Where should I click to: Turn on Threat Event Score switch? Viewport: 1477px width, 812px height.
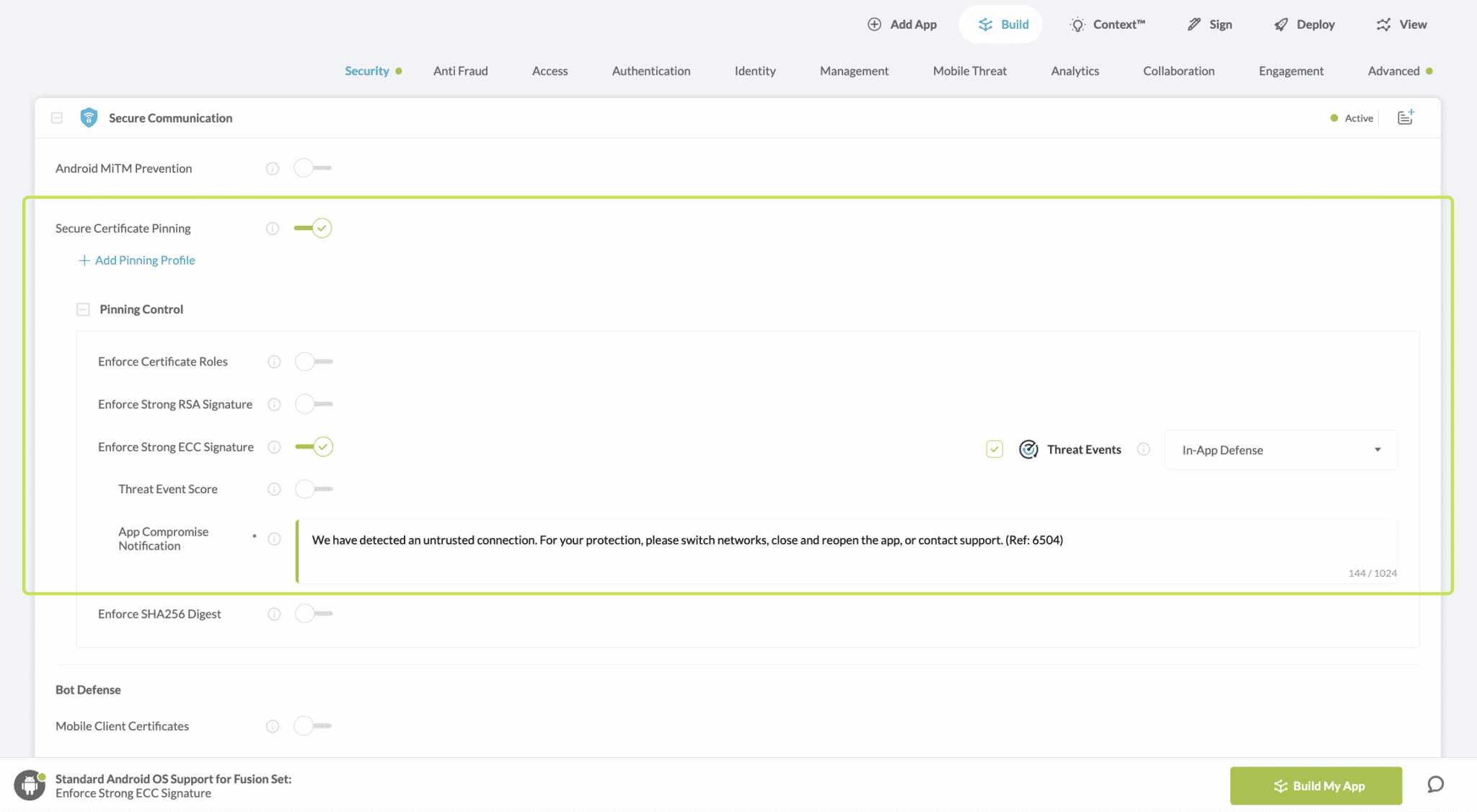pos(314,489)
